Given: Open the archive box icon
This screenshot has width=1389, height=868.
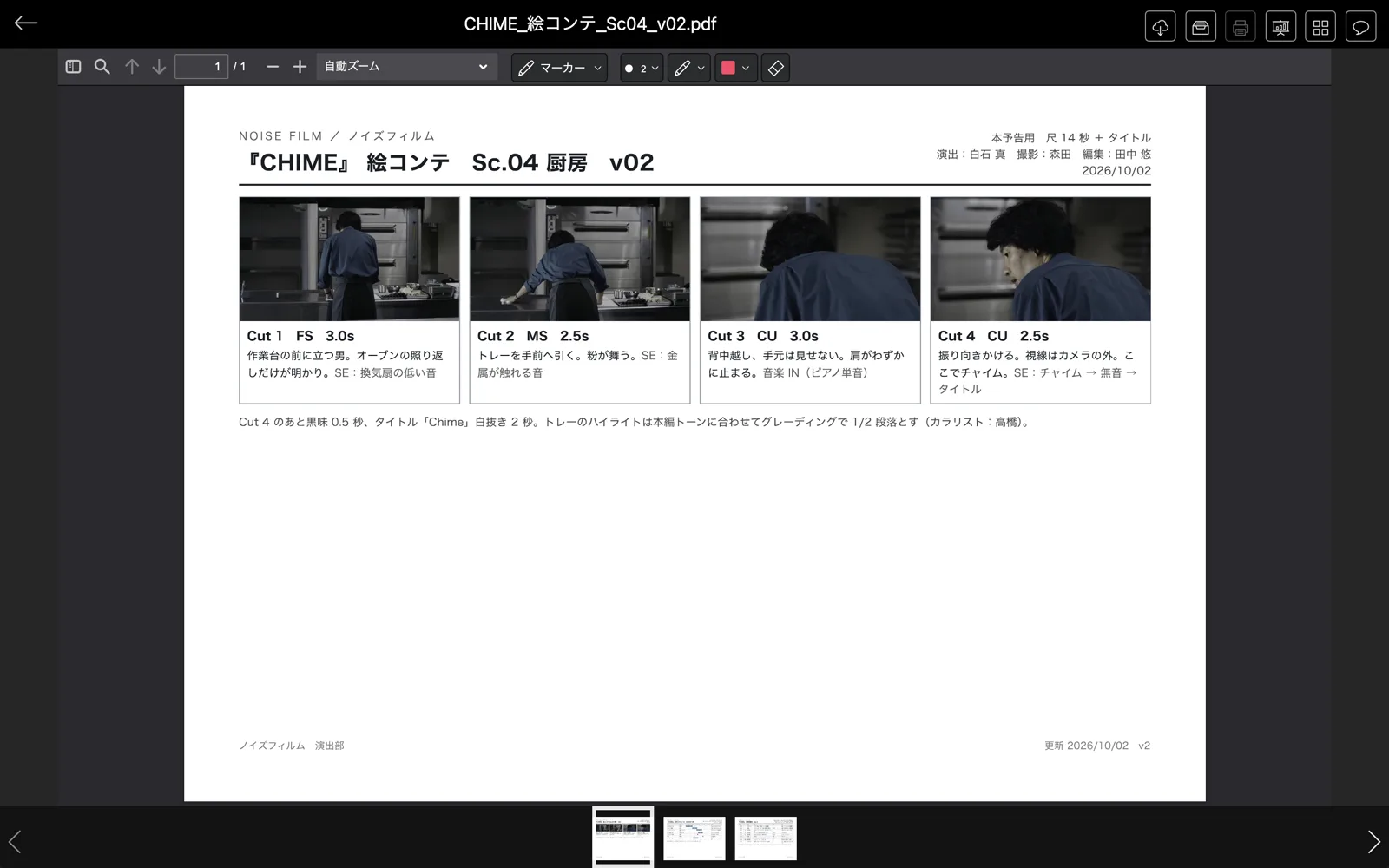Looking at the screenshot, I should pyautogui.click(x=1201, y=27).
